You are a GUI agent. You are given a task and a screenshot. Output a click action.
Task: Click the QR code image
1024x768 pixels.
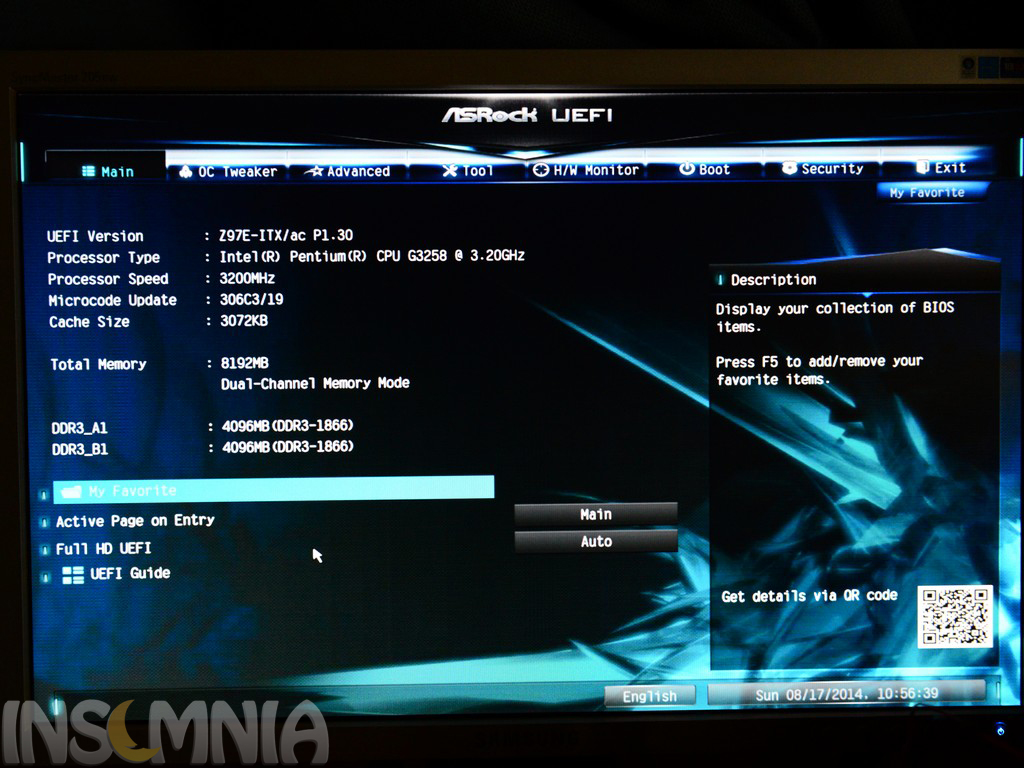click(x=955, y=617)
